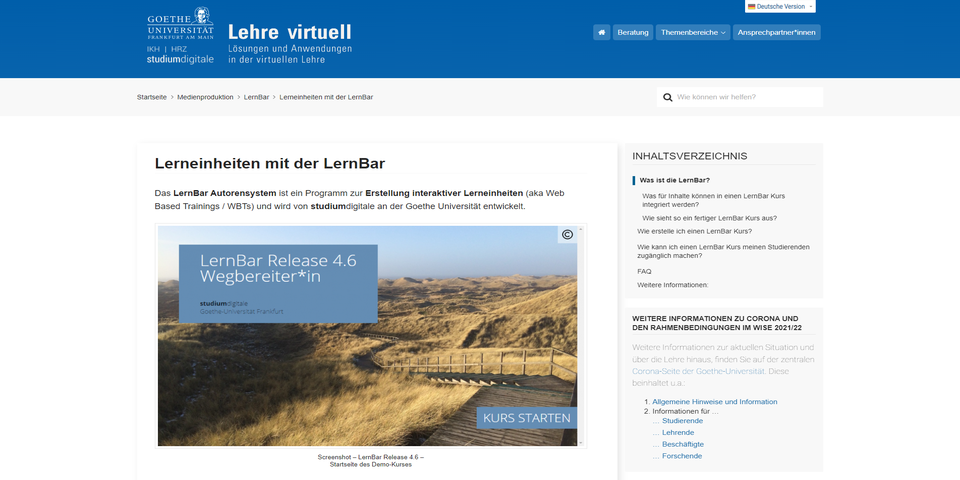This screenshot has width=960, height=480.
Task: Open the Ansprechpartner*innen menu item
Action: (x=776, y=32)
